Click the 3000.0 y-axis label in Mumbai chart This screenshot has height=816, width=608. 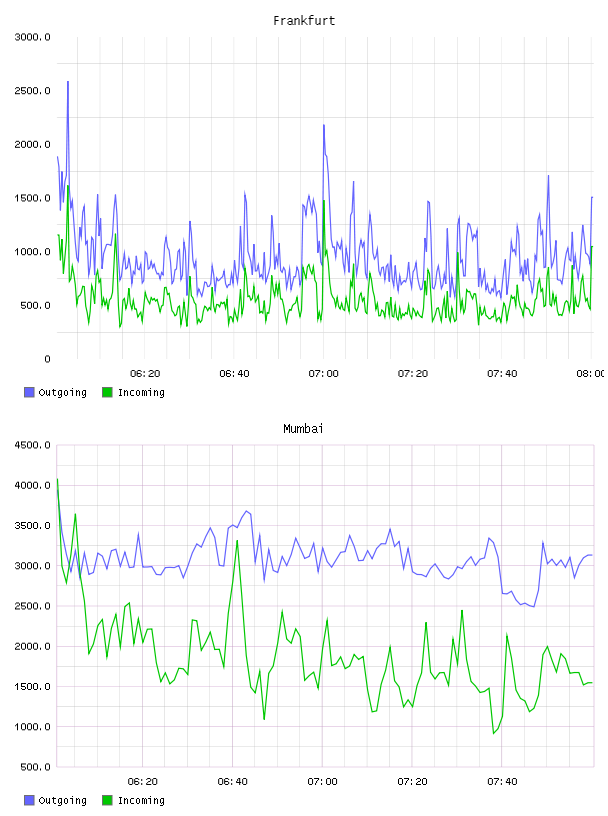pyautogui.click(x=33, y=566)
